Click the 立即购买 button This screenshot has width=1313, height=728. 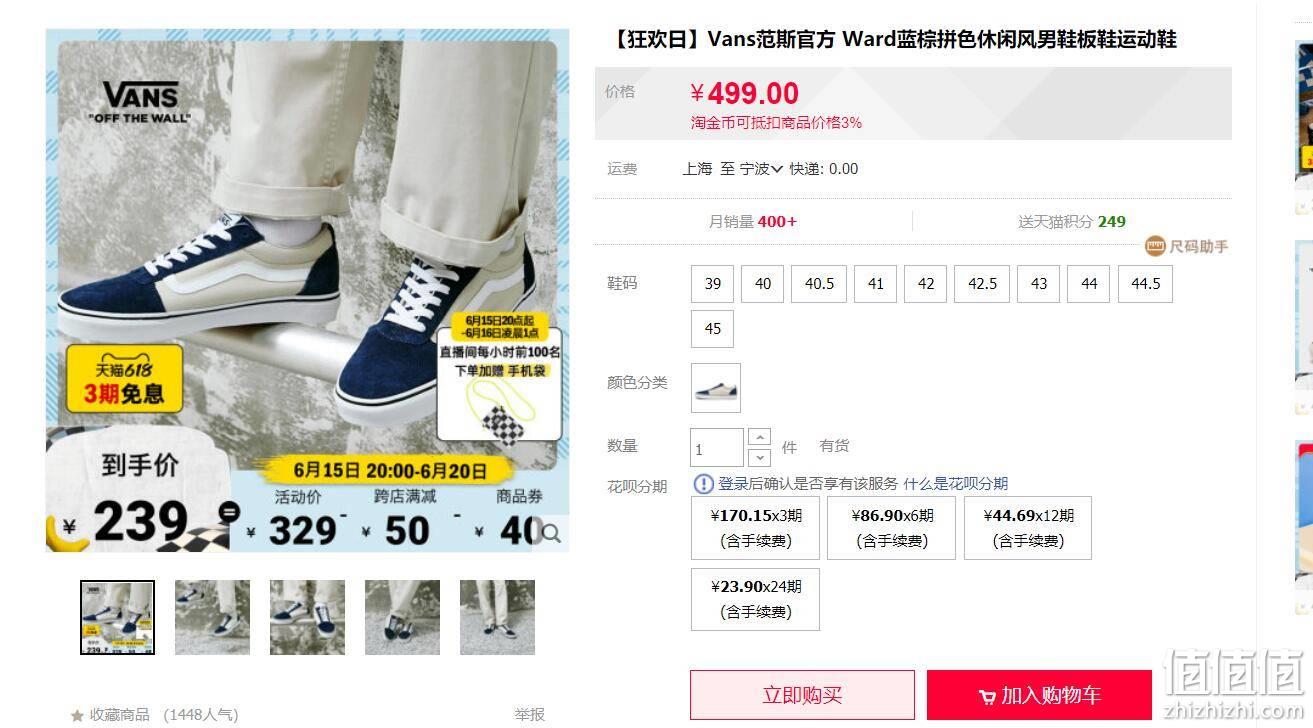click(802, 695)
